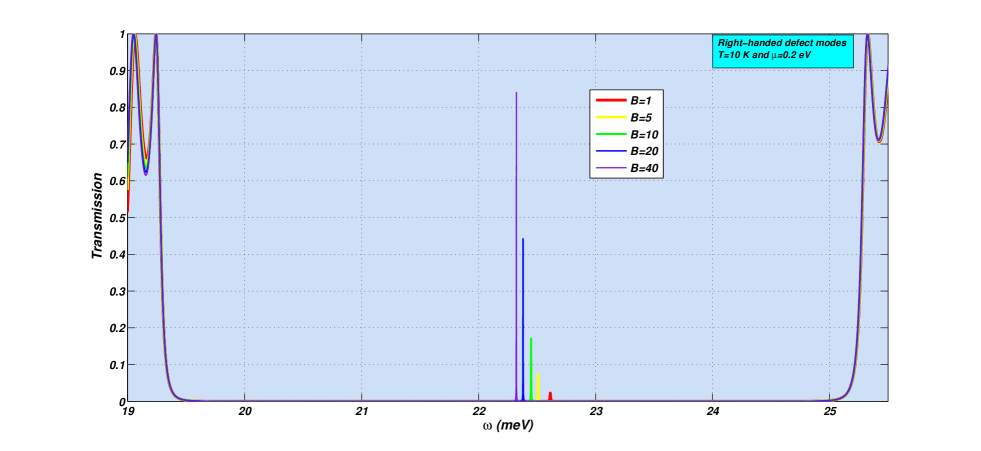
Task: Click x-axis tick label 23
Action: pyautogui.click(x=596, y=411)
